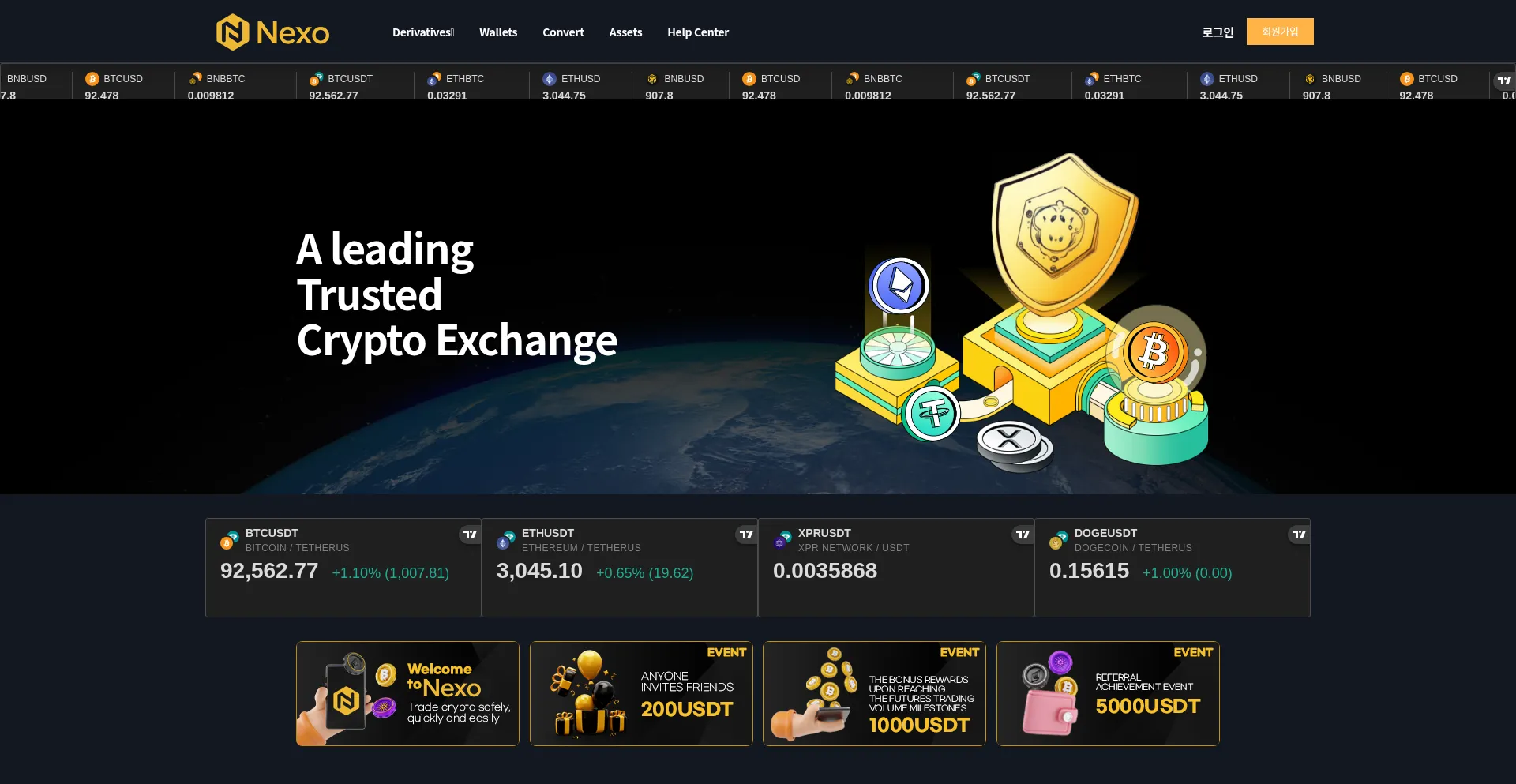Open the Welcome to Nexo banner
The width and height of the screenshot is (1516, 784).
(x=407, y=693)
